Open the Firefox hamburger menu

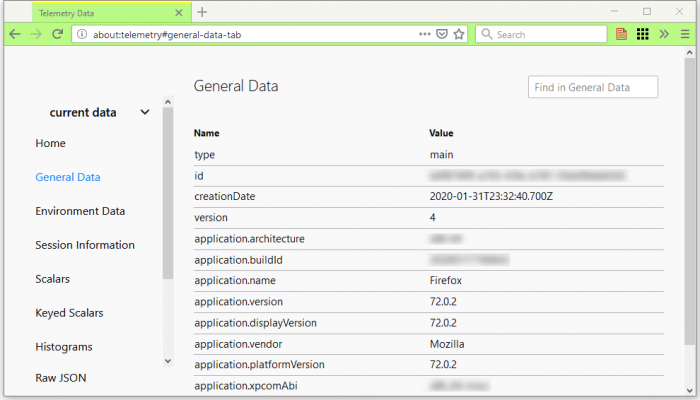[685, 34]
